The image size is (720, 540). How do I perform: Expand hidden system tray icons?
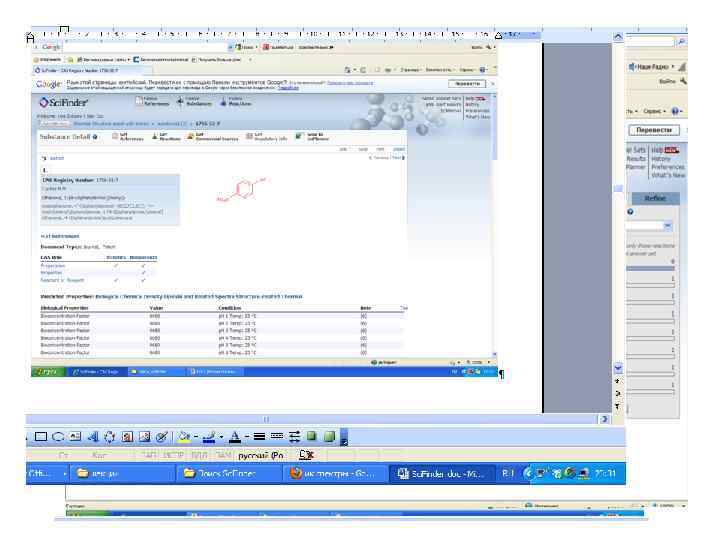(528, 473)
